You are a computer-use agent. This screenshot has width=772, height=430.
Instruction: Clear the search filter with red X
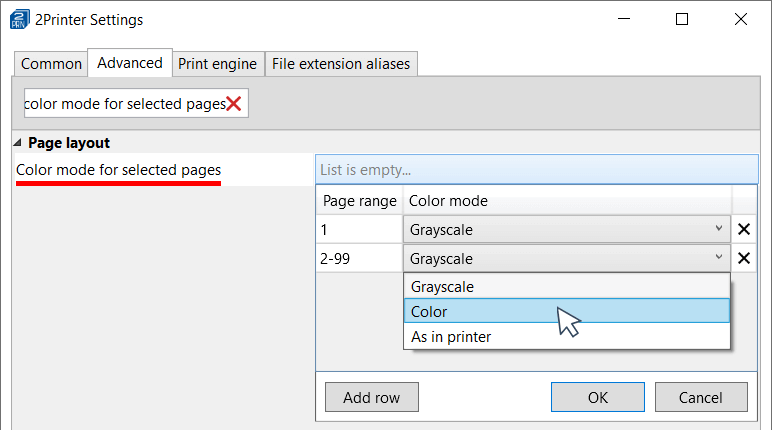pos(234,104)
